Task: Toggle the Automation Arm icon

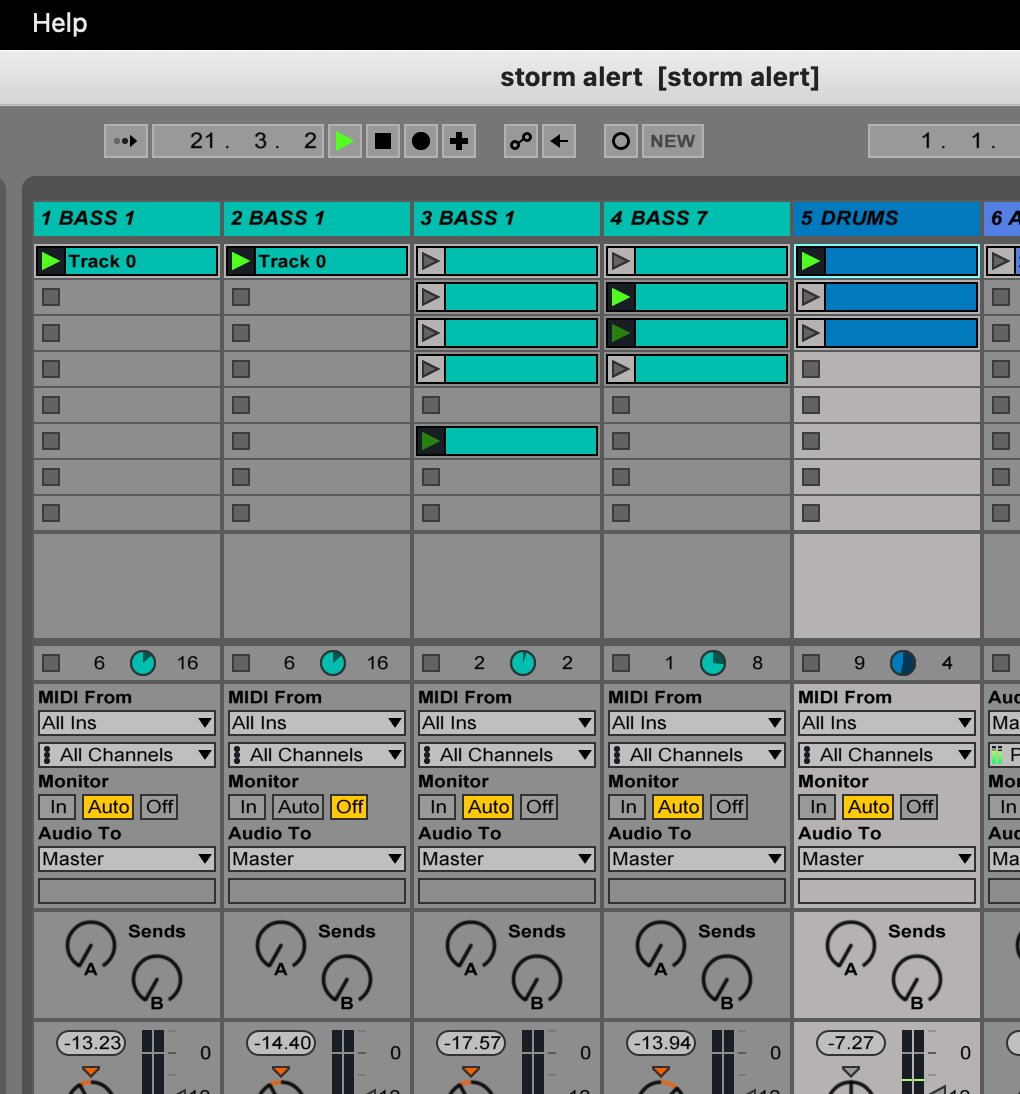Action: tap(520, 141)
